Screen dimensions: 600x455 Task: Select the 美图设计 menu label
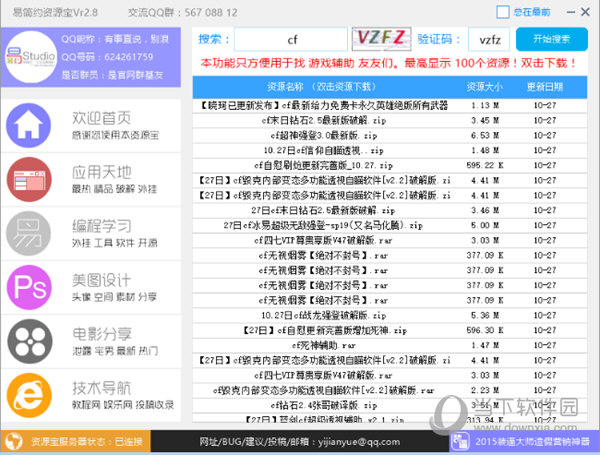pyautogui.click(x=102, y=280)
